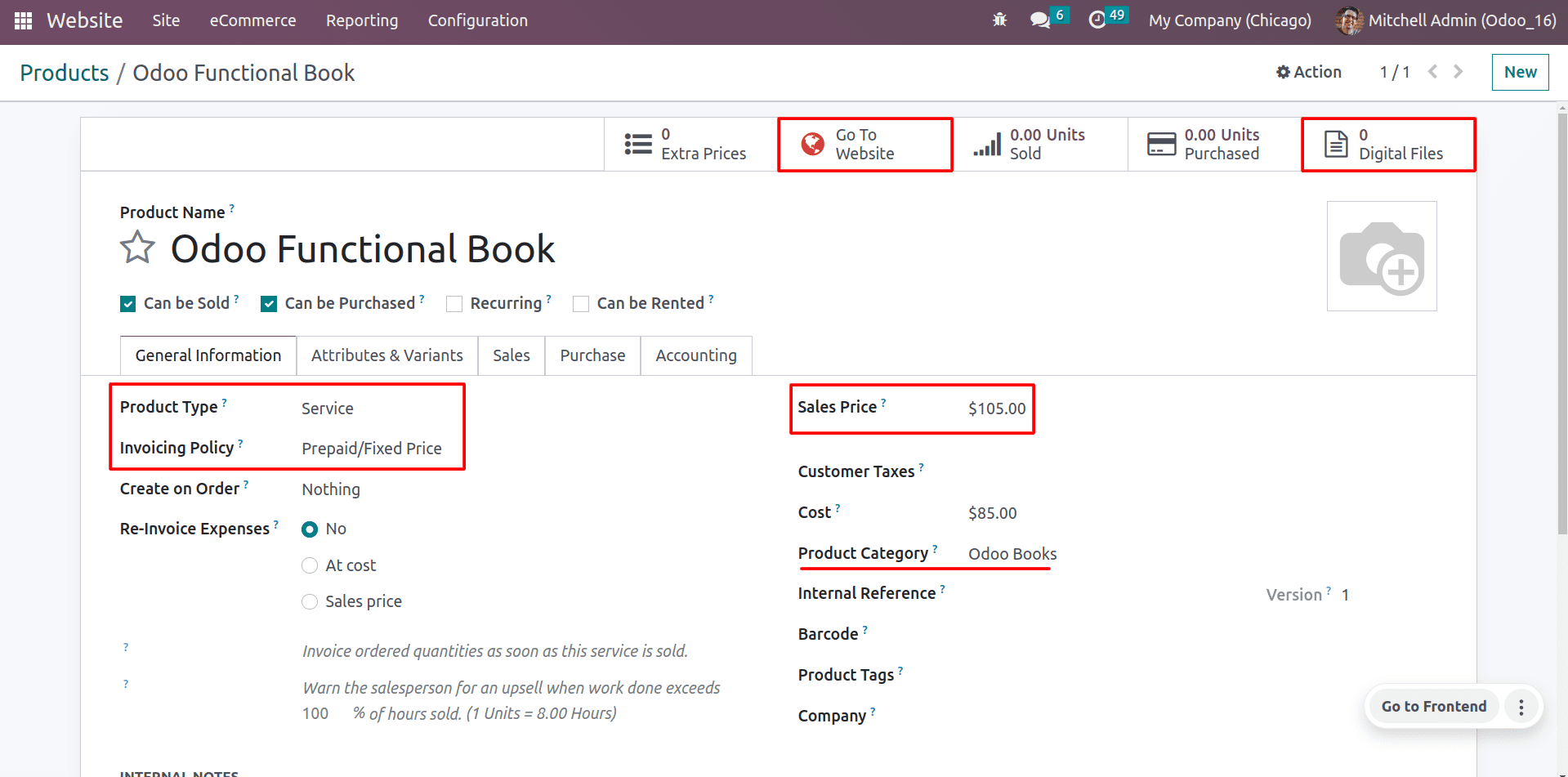Go to previous record arrow
This screenshot has height=777, width=1568.
1432,72
